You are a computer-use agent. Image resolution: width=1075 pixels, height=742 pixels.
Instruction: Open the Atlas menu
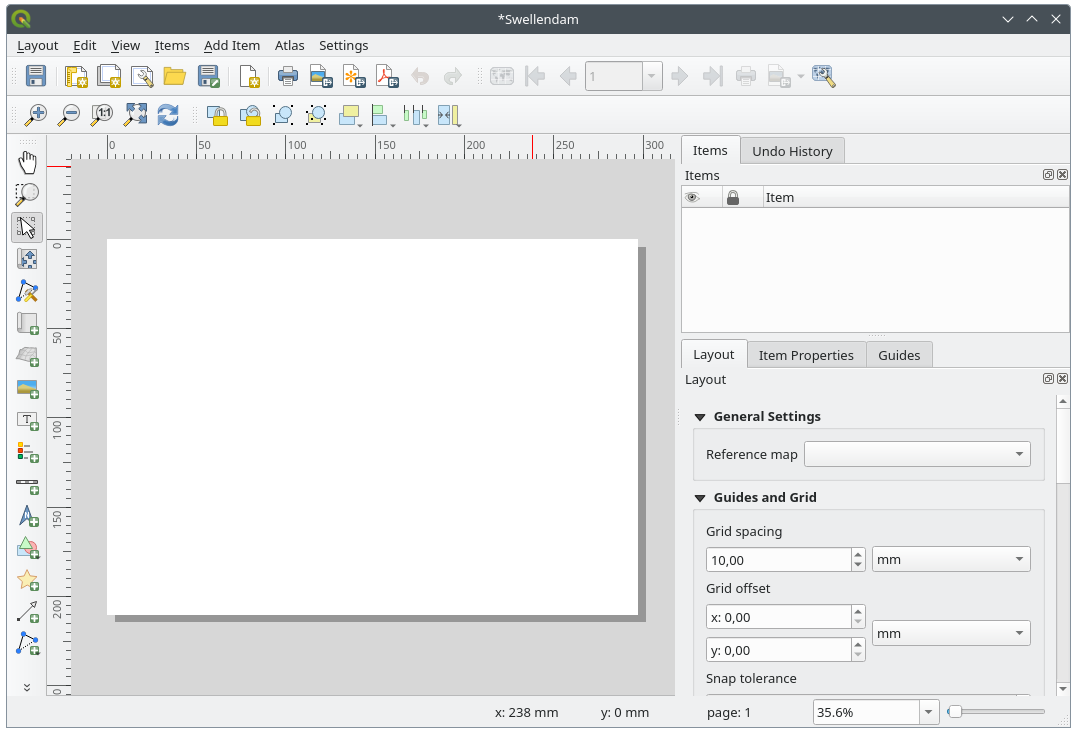pyautogui.click(x=289, y=45)
